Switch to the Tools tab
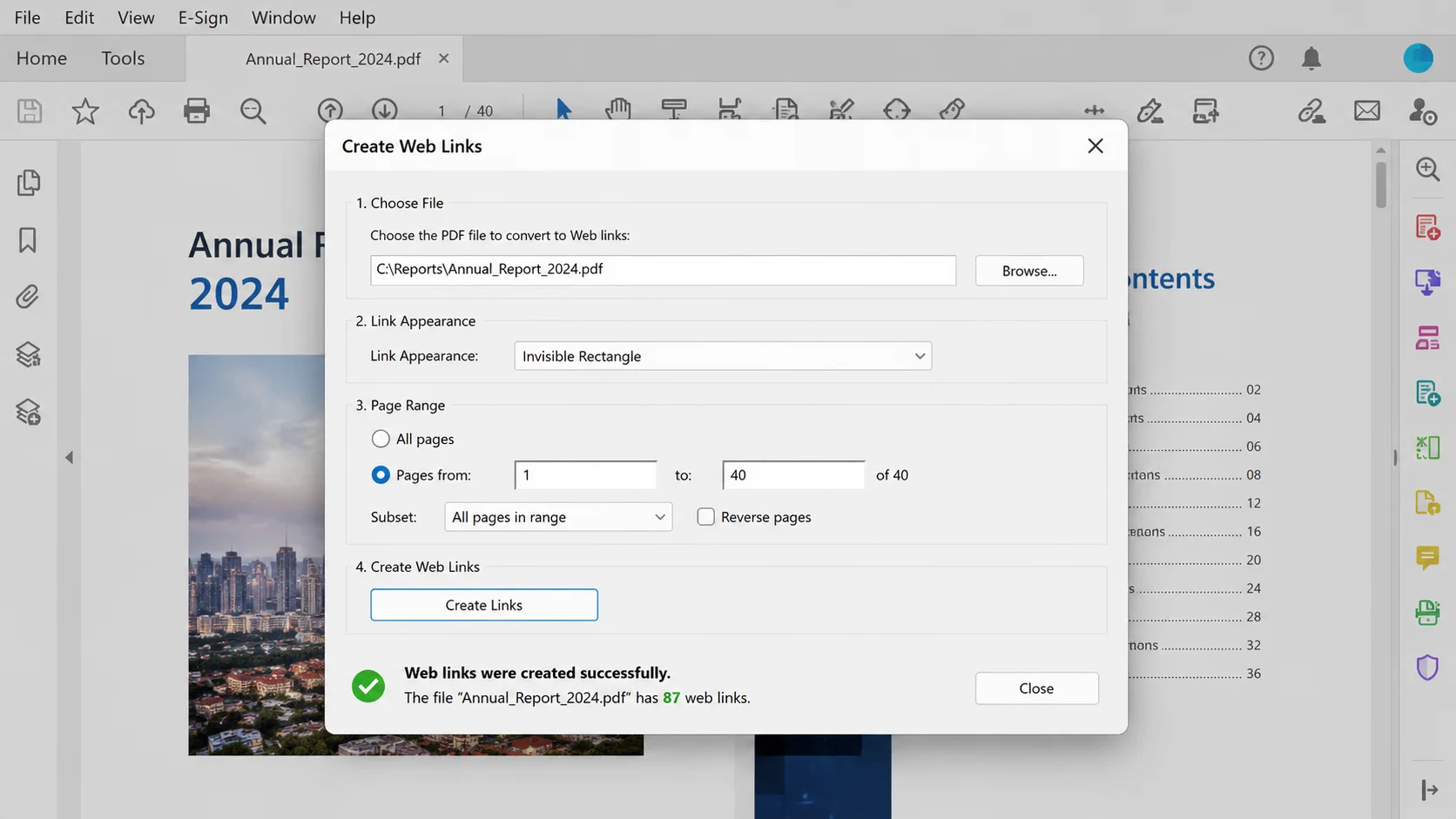 pyautogui.click(x=123, y=58)
